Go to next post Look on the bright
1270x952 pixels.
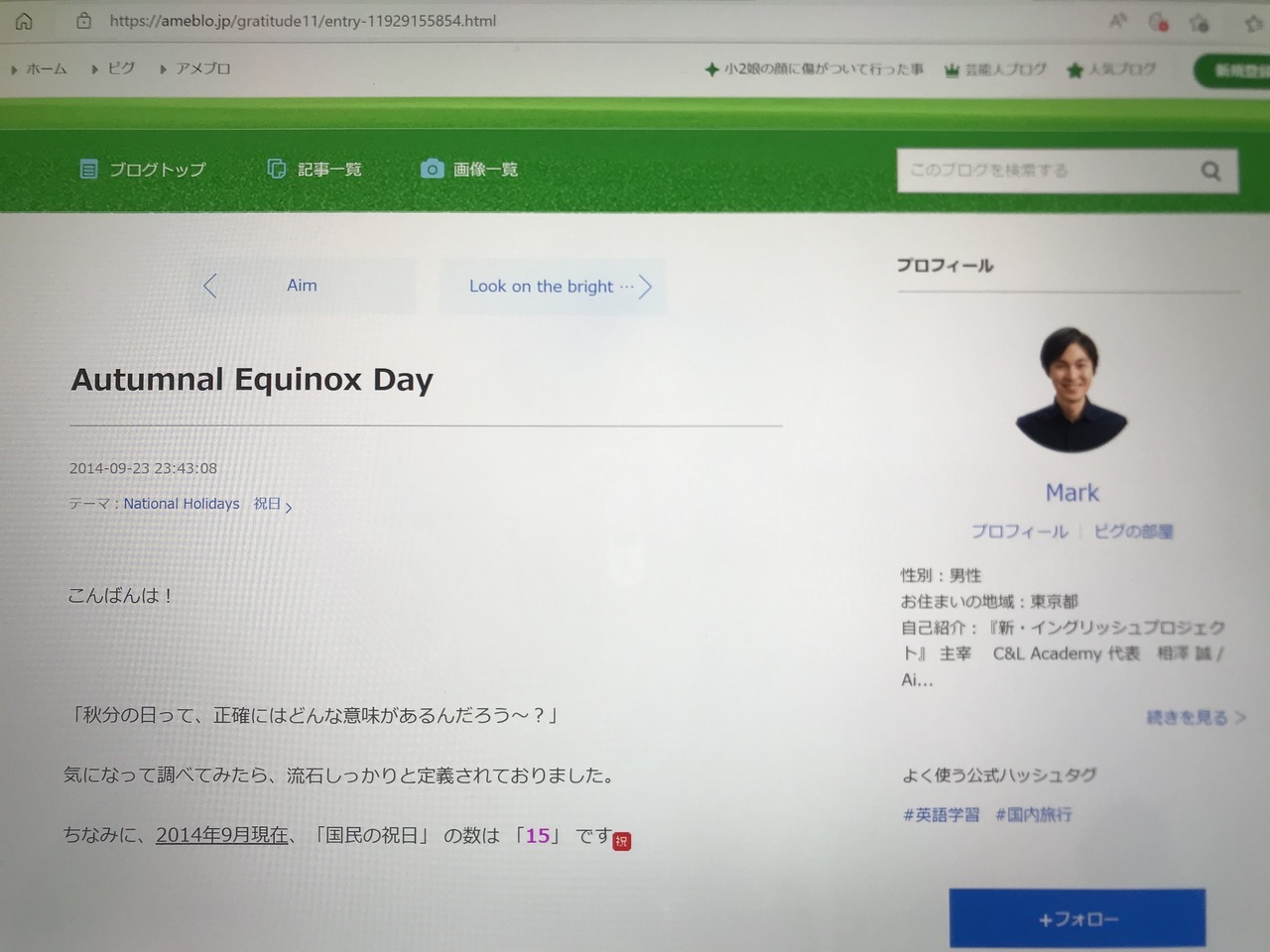(552, 287)
